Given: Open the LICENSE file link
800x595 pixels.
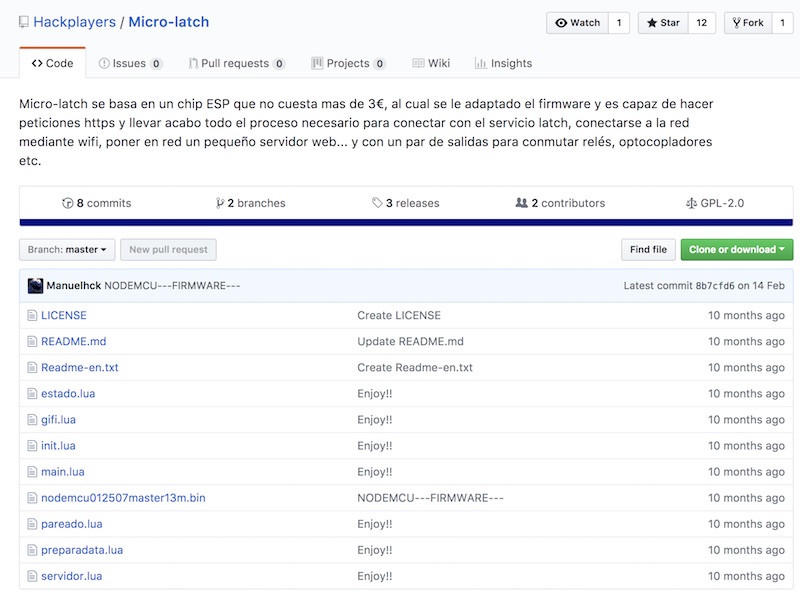Looking at the screenshot, I should 64,315.
